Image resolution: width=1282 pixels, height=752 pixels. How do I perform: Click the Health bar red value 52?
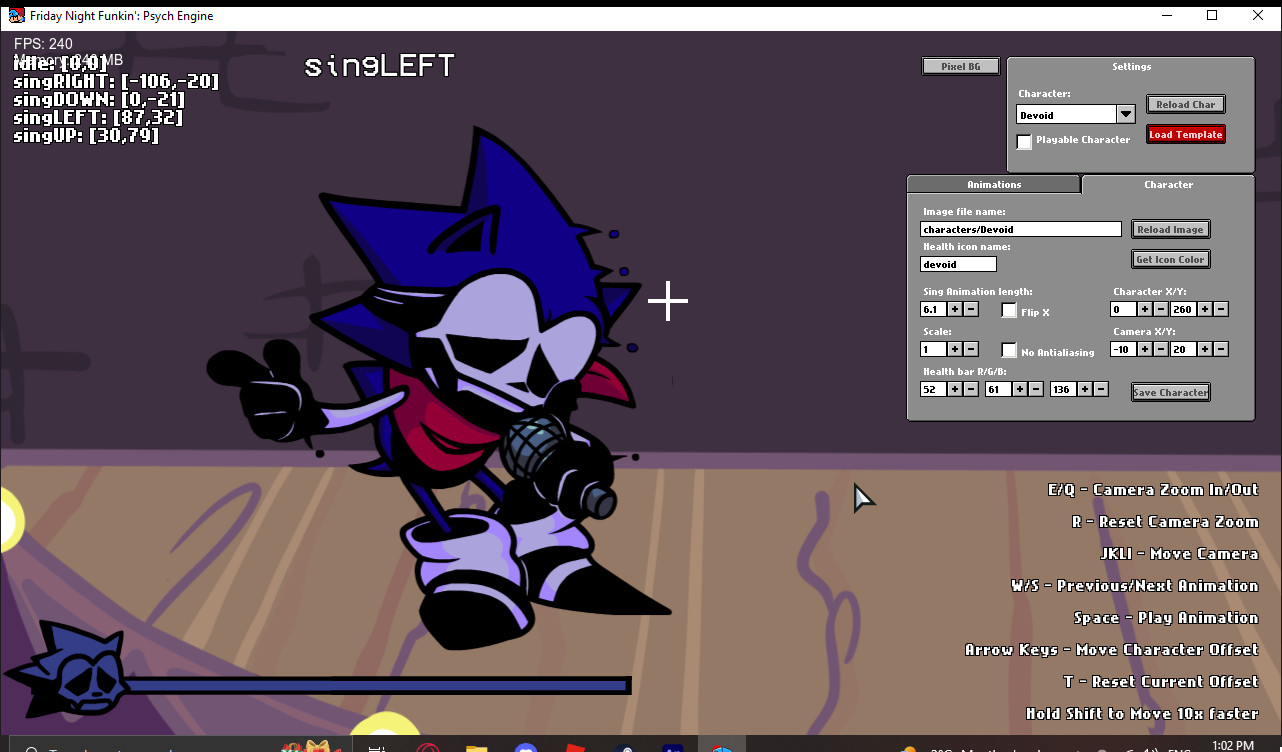(933, 389)
